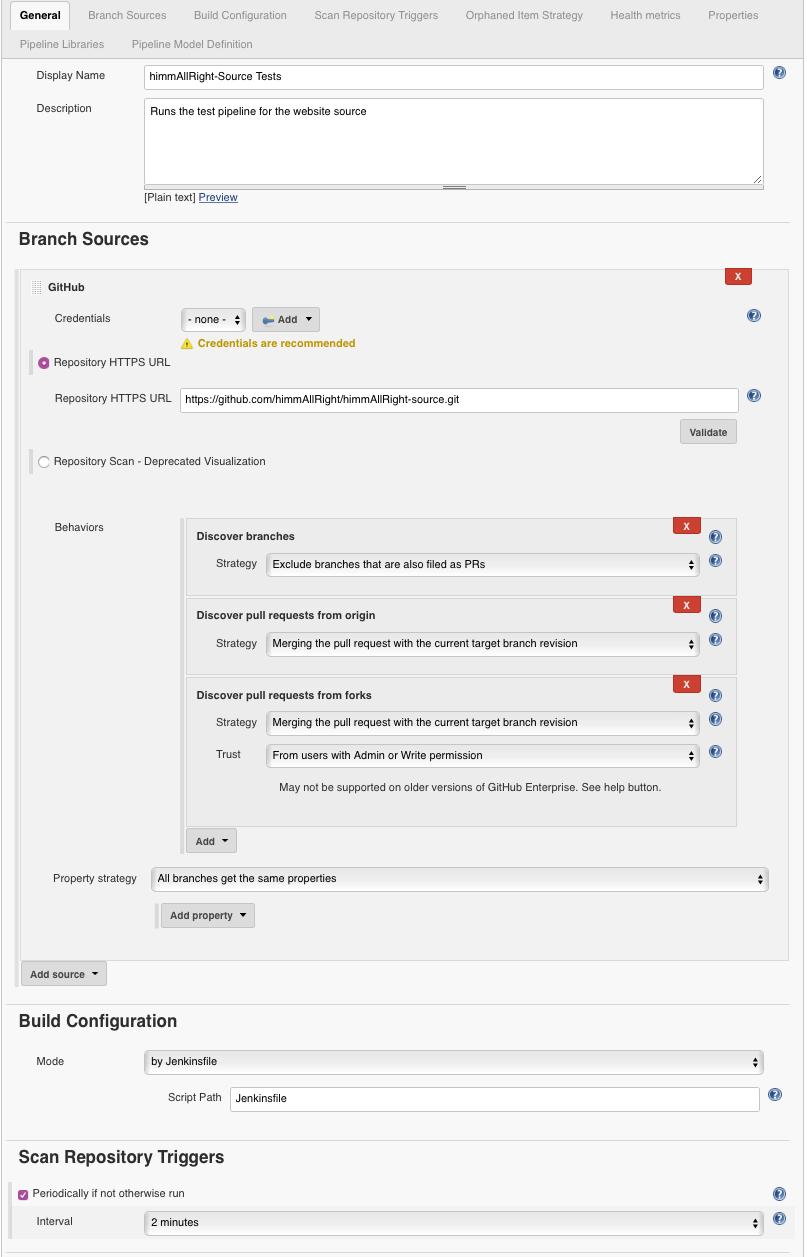Remove Discover pull requests from forks behavior

[x=686, y=684]
